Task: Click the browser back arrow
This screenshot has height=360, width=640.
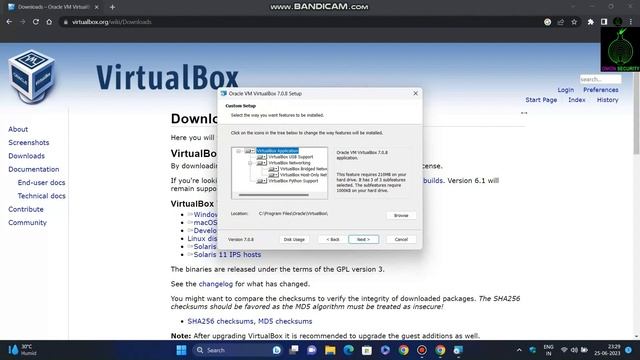Action: tap(9, 22)
